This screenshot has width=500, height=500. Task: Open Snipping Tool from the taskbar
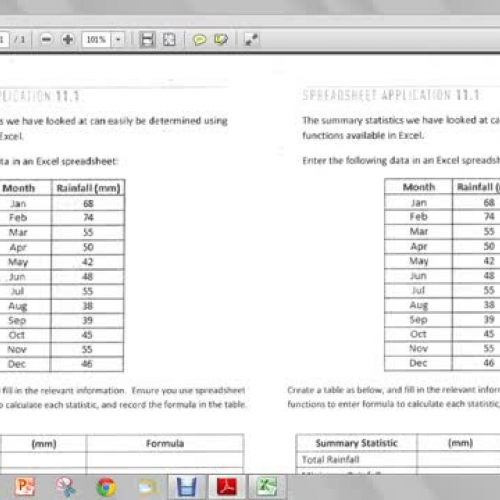66,487
